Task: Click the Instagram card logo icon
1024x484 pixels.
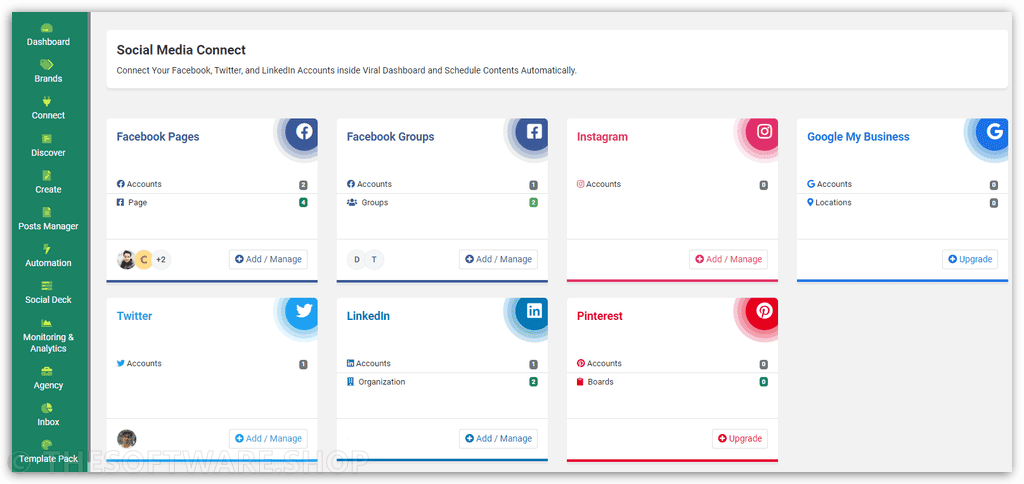Action: pyautogui.click(x=764, y=131)
